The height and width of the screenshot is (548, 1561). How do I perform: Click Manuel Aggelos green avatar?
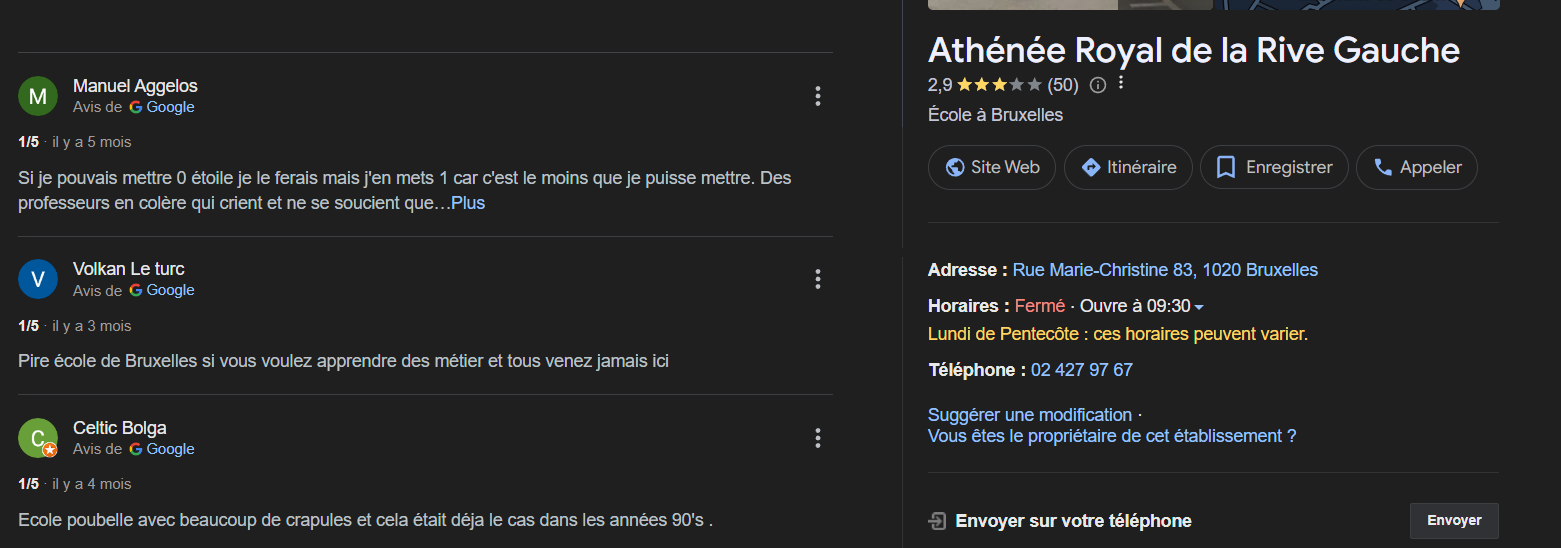pos(38,96)
